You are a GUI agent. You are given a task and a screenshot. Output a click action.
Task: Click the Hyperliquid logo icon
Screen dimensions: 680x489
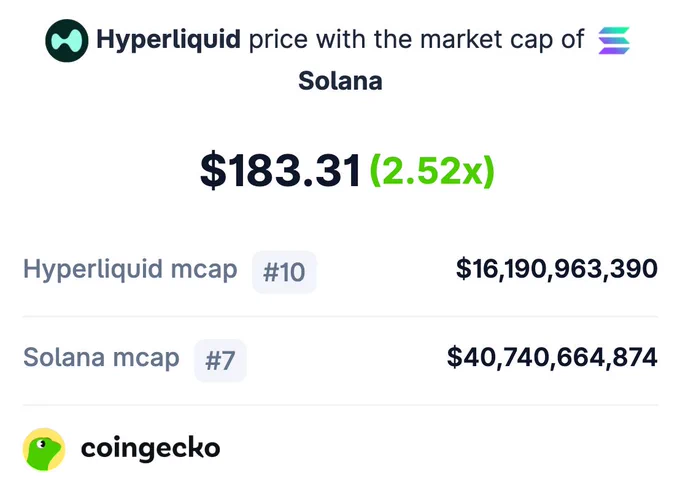click(67, 41)
